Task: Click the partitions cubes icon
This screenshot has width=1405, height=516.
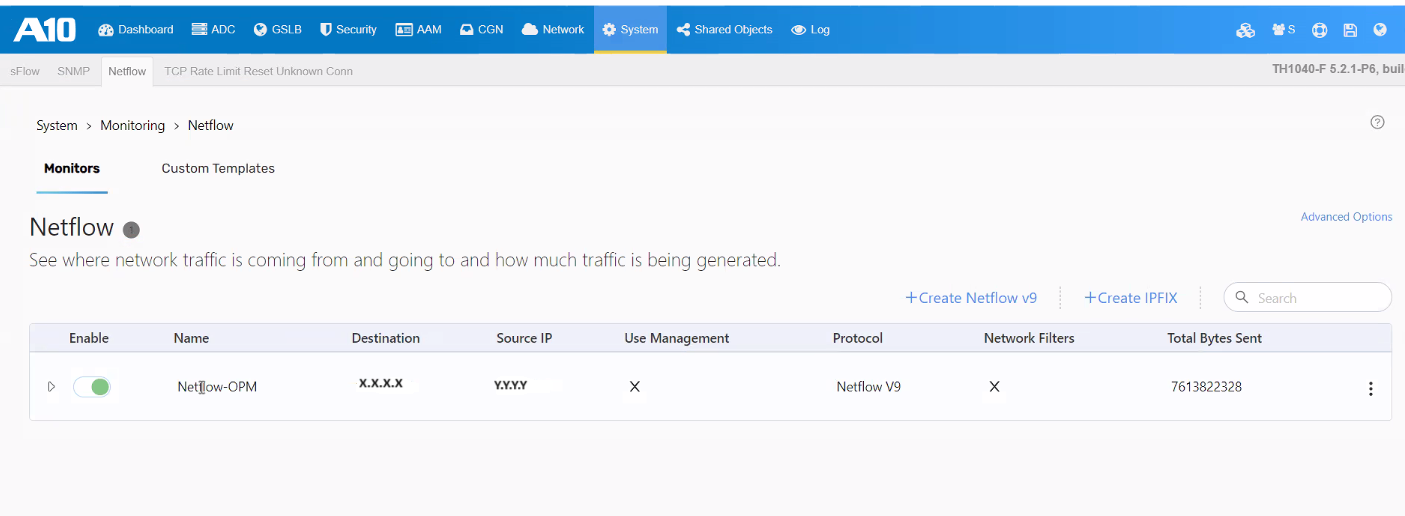Action: pos(1245,30)
